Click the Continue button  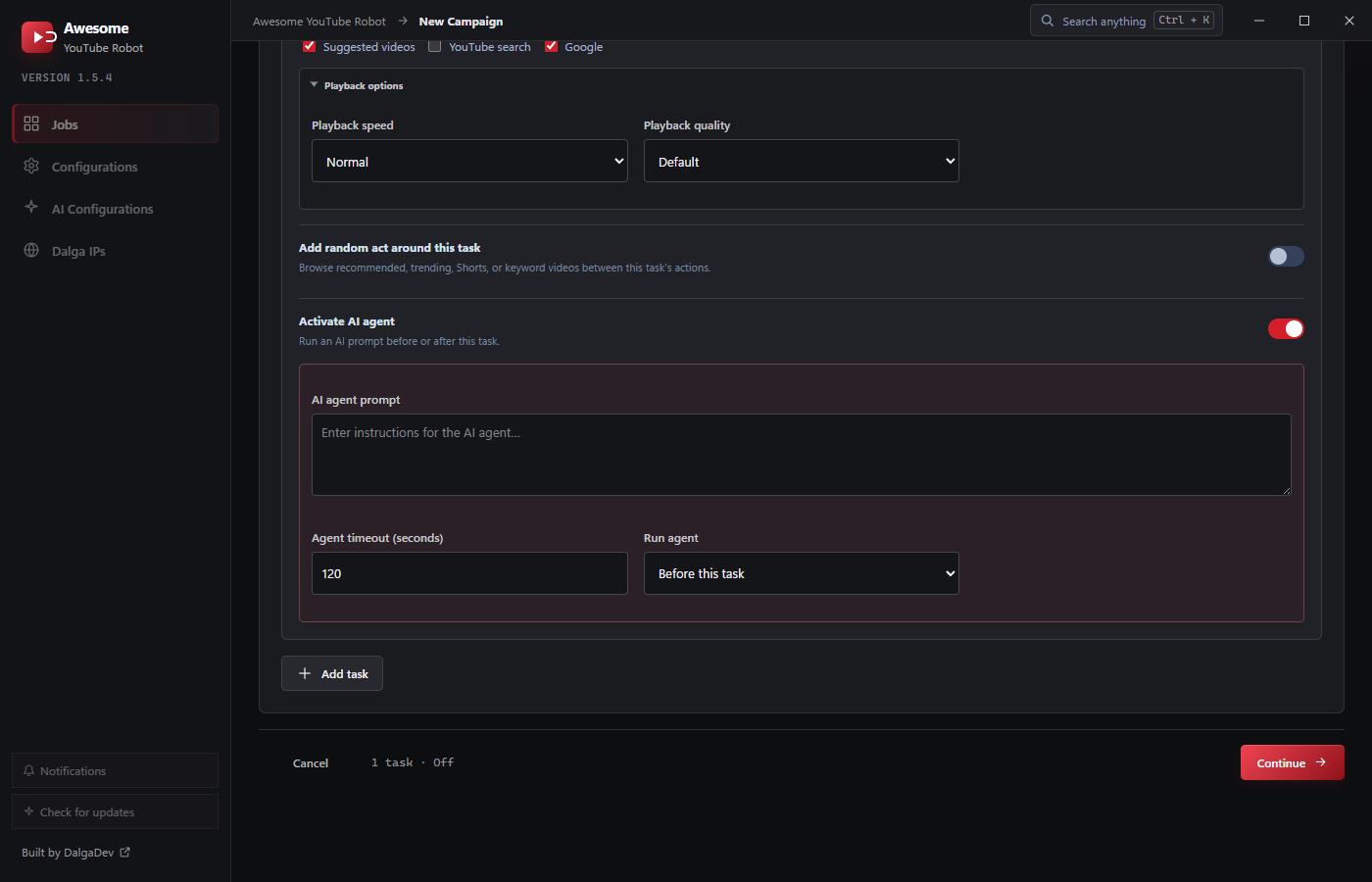1292,762
